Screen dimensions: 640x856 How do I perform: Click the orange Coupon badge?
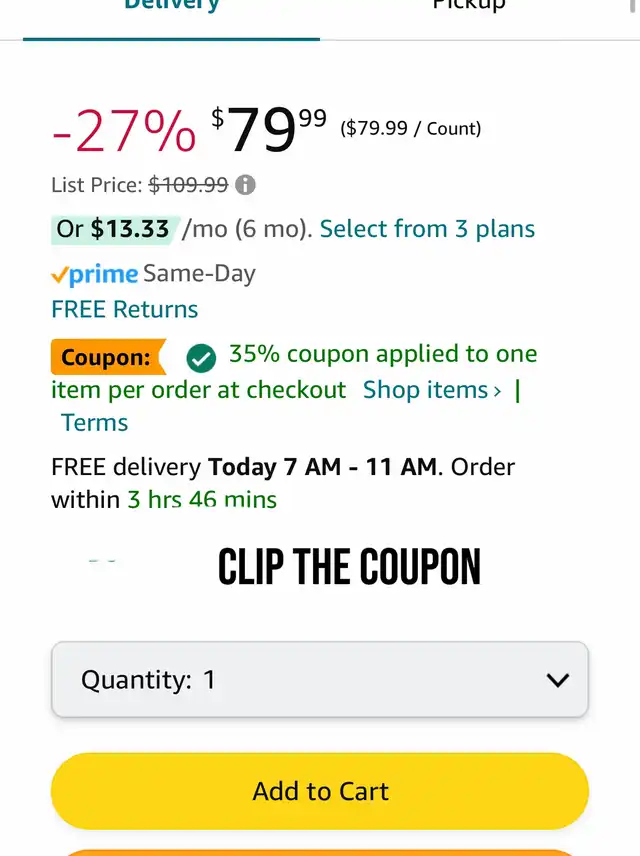[106, 357]
